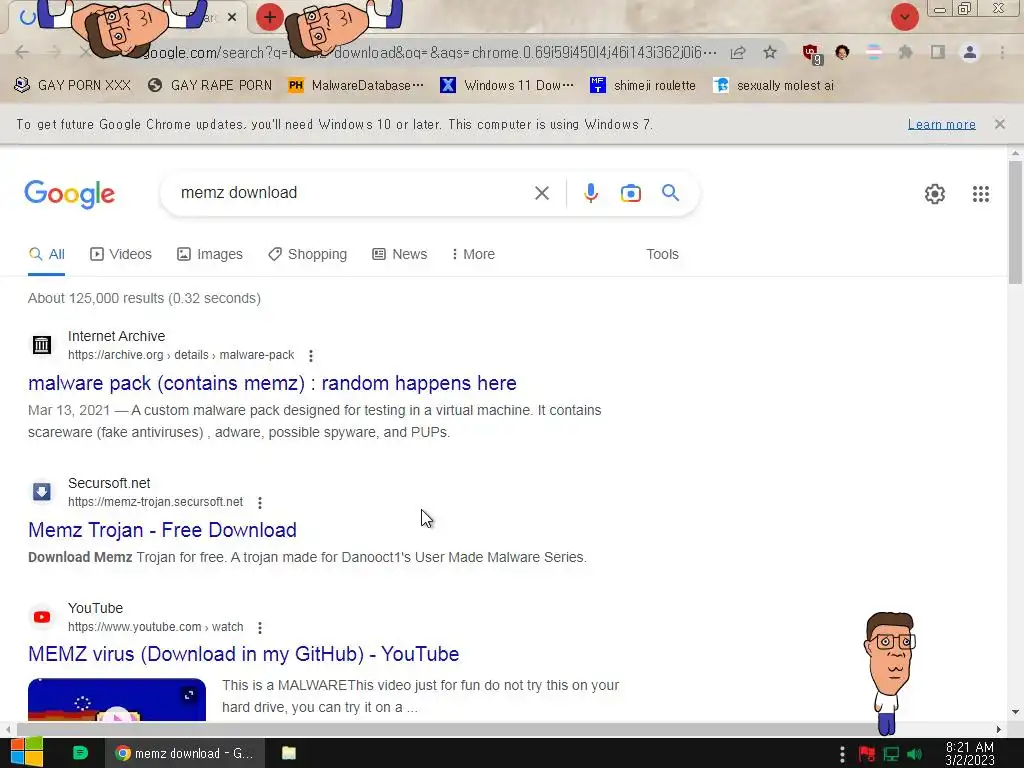Screen dimensions: 1024x768
Task: Open Memz Trojan - Free Download link
Action: (163, 530)
